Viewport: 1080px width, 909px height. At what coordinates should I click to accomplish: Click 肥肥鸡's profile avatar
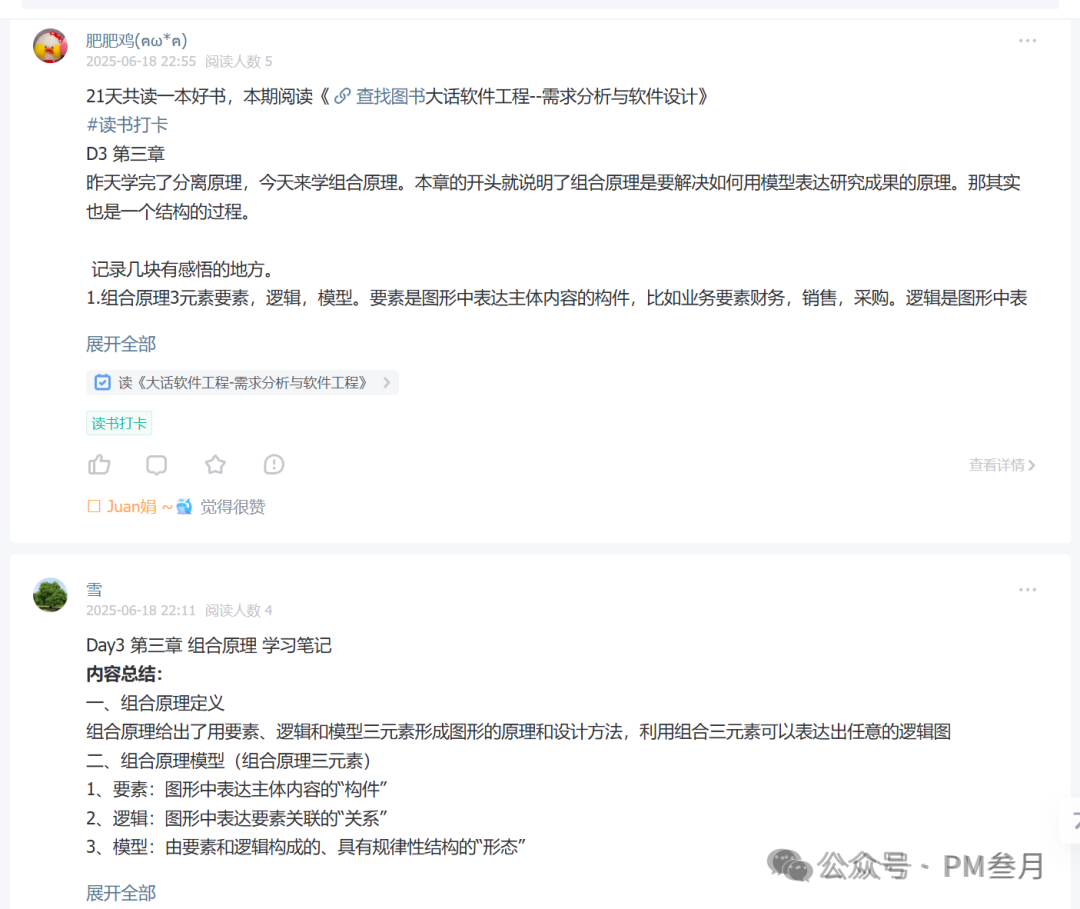tap(50, 45)
